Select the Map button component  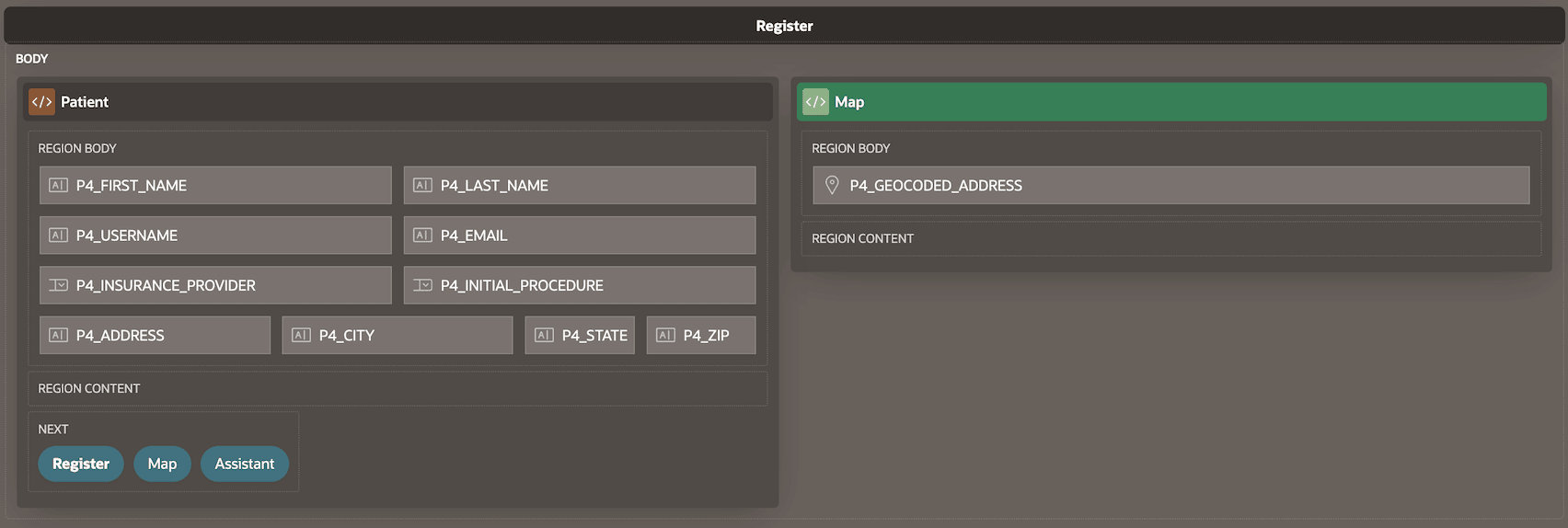(x=162, y=464)
